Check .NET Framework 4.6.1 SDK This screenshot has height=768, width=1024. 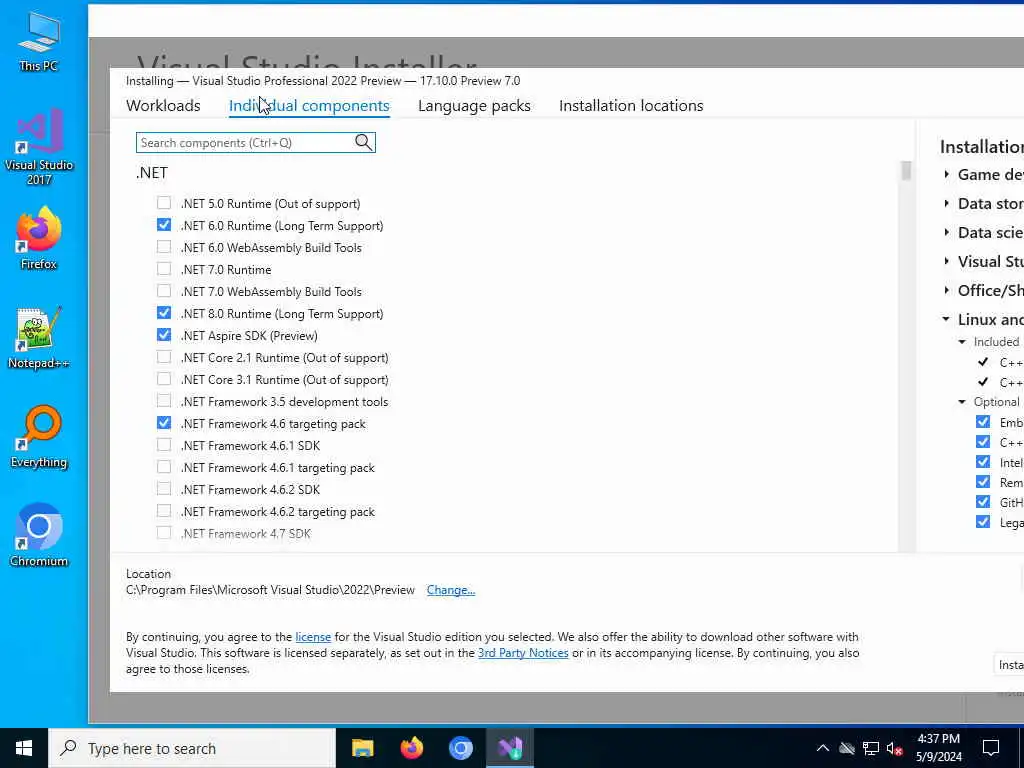coord(164,445)
